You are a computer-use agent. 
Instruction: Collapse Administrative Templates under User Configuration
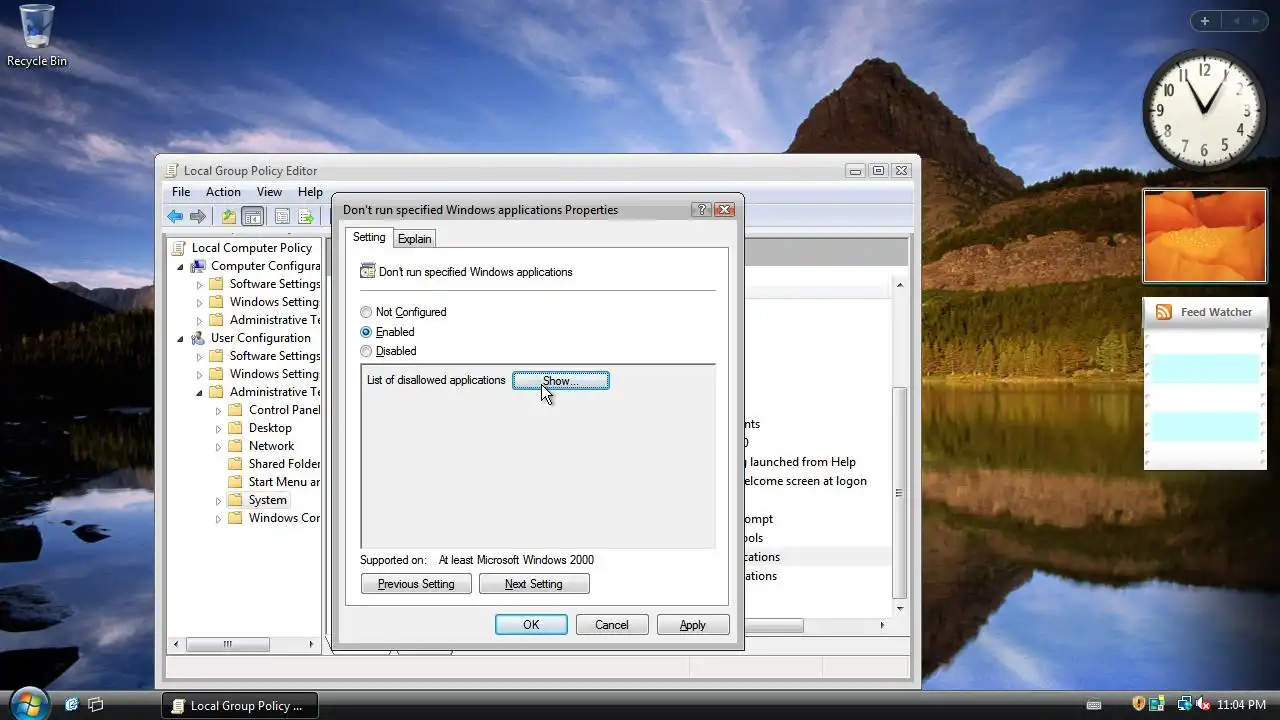tap(200, 392)
